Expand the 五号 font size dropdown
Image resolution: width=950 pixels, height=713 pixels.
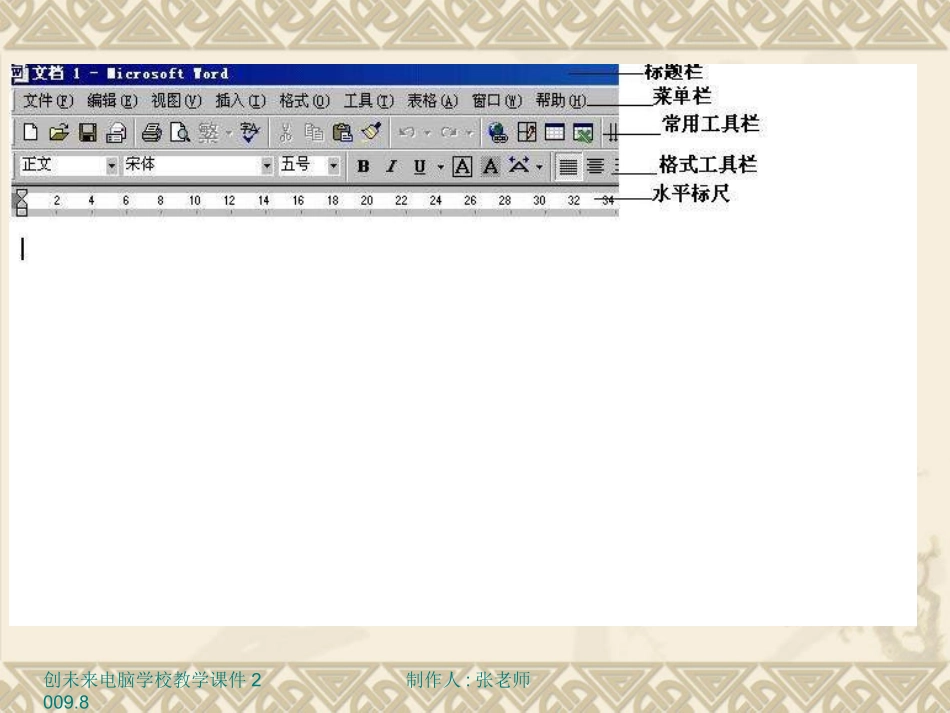(333, 165)
